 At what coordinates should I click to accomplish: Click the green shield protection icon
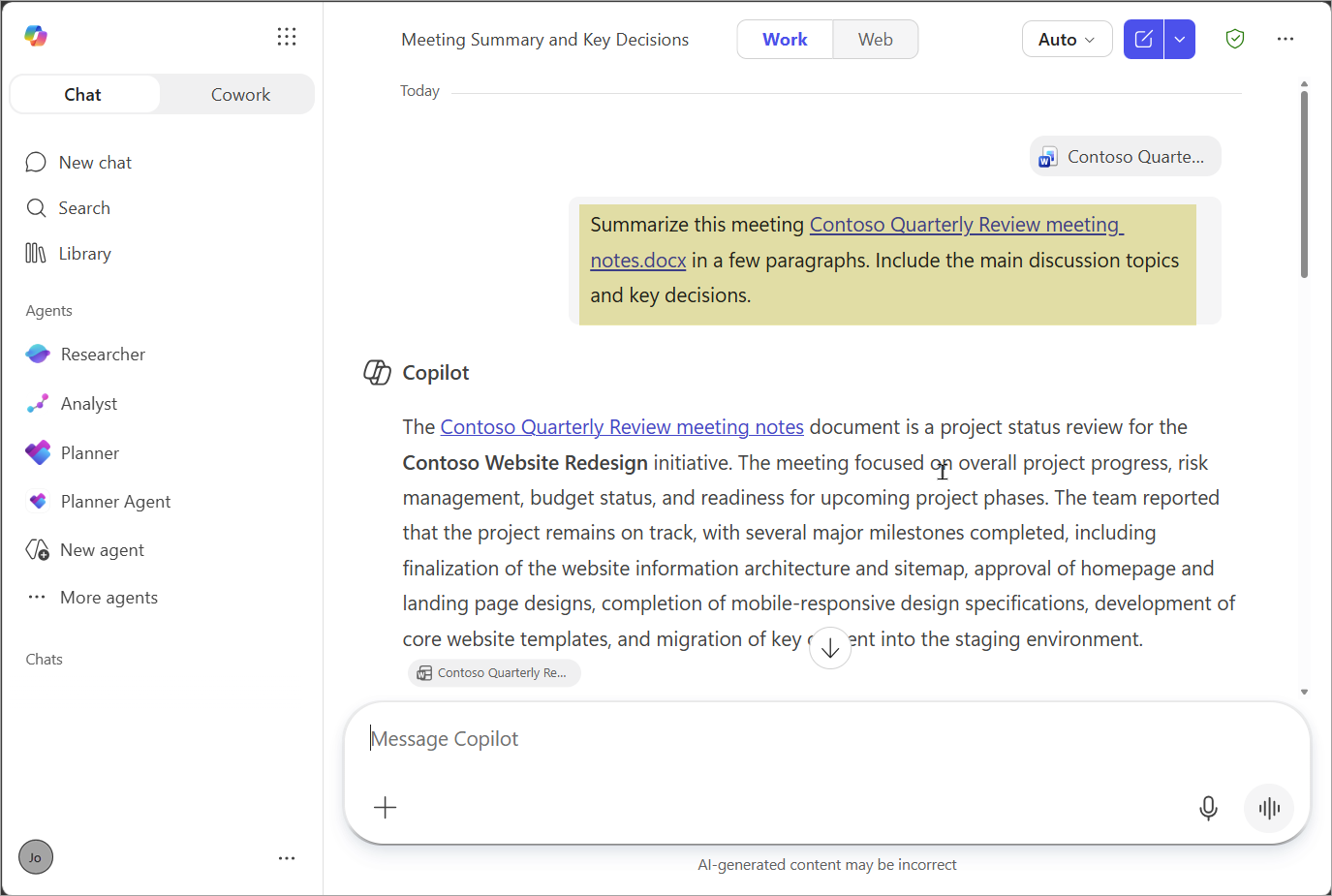coord(1235,39)
